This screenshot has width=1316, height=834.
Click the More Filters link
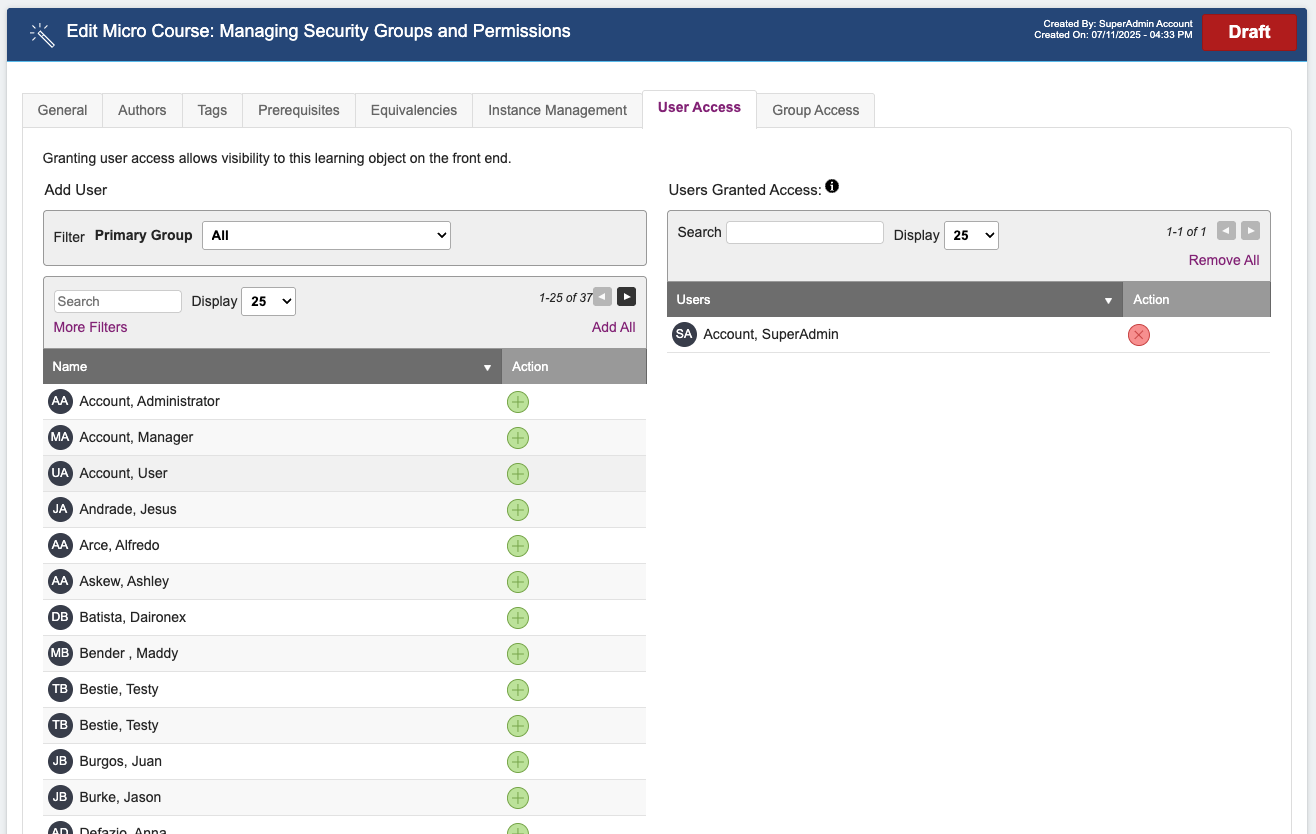(90, 327)
